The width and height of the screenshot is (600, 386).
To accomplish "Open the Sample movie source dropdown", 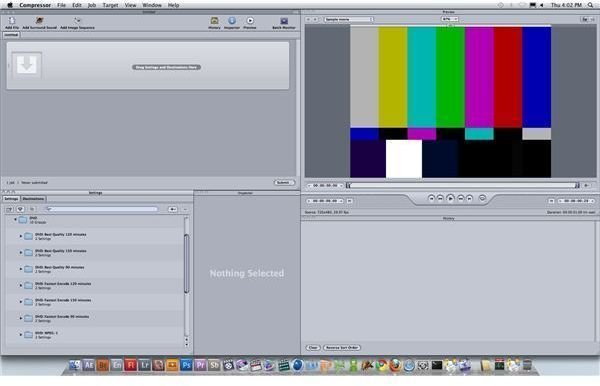I will [348, 19].
